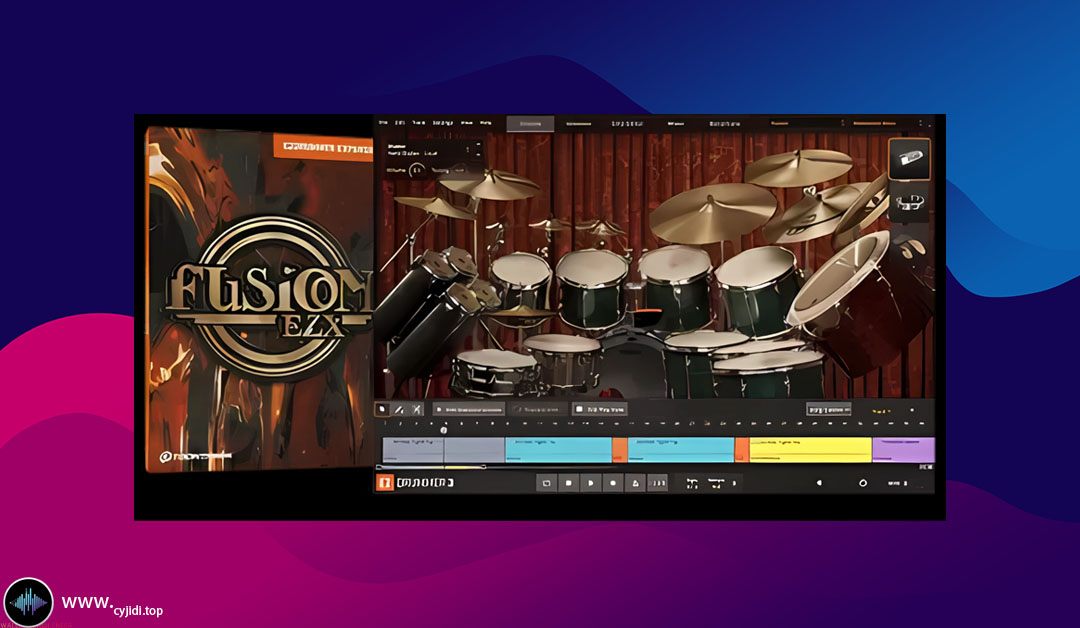Toggle the metronome click button

pos(634,483)
